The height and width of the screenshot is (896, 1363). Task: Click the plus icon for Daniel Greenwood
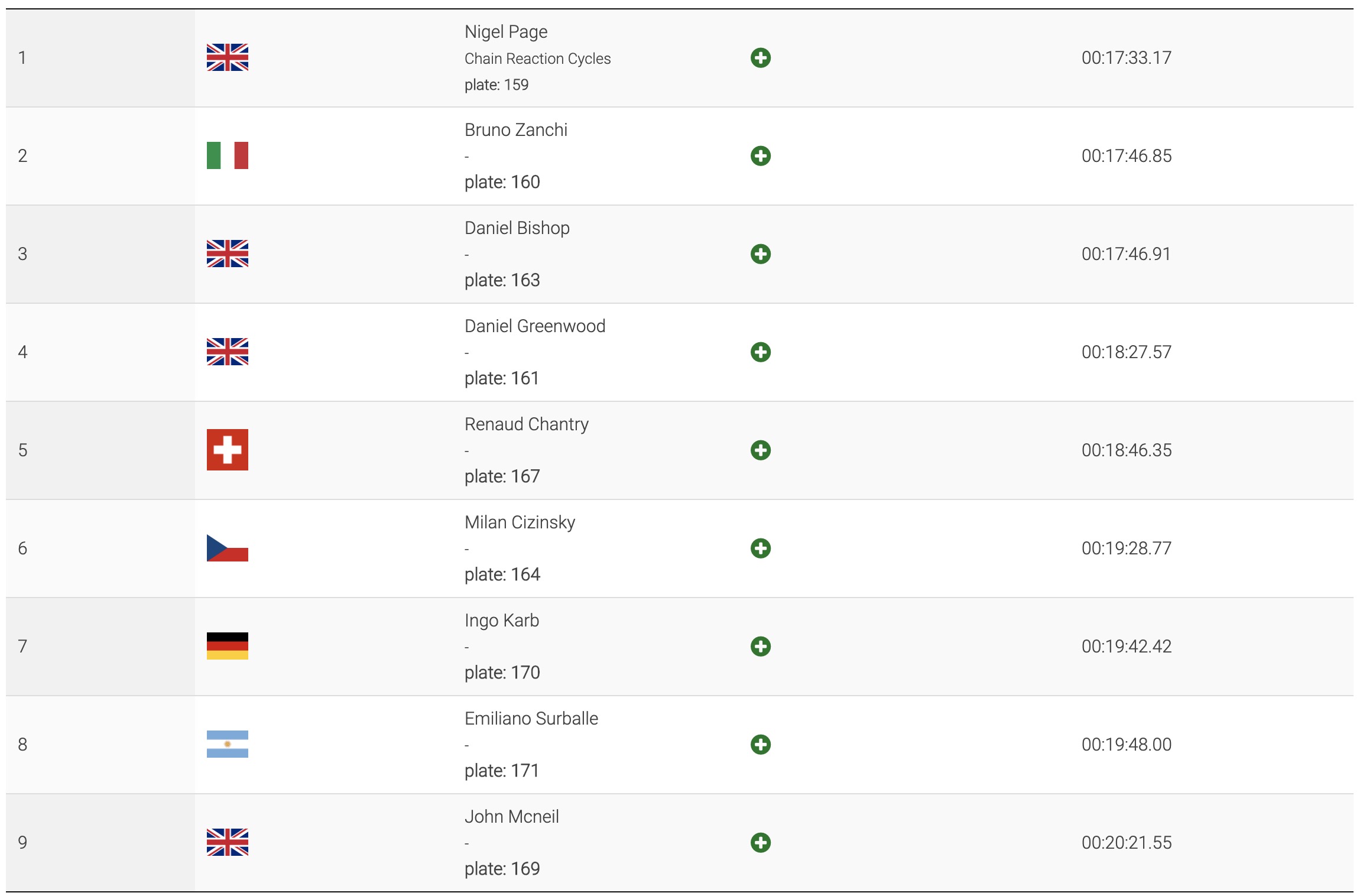point(760,352)
